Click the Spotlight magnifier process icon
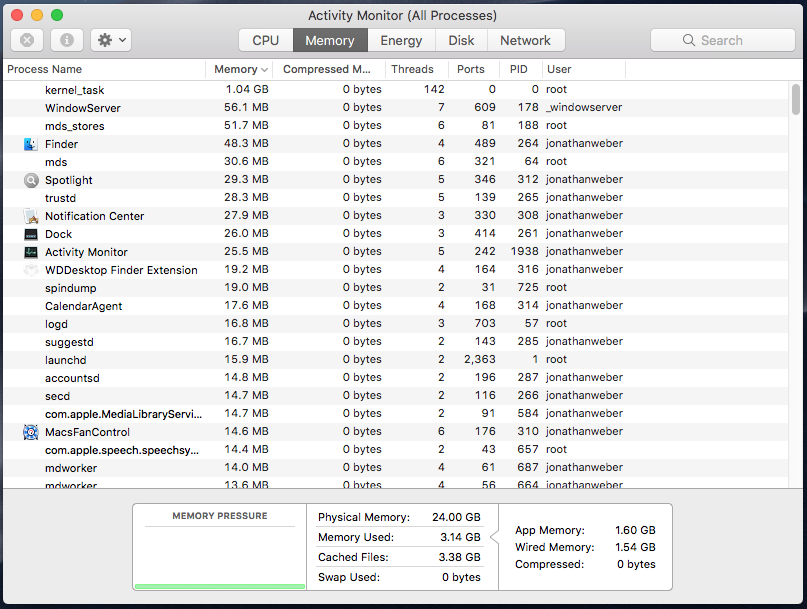The image size is (807, 609). (31, 180)
